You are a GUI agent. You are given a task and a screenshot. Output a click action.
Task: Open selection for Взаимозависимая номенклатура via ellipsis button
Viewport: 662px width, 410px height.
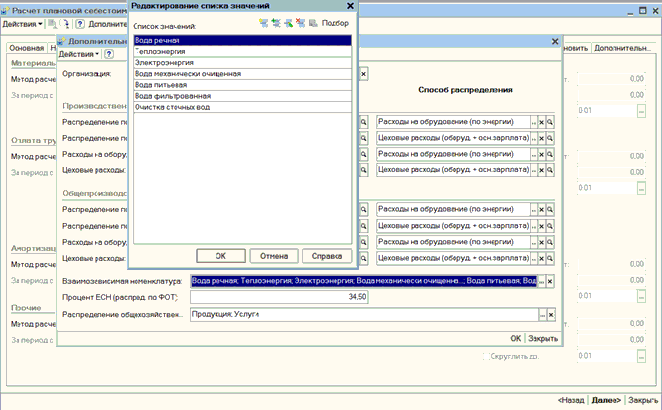542,281
